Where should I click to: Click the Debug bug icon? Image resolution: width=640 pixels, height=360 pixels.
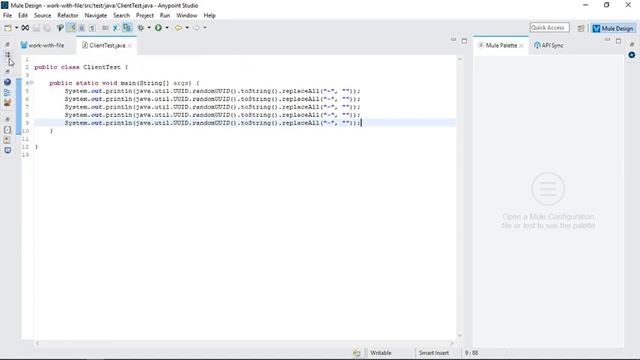(141, 28)
